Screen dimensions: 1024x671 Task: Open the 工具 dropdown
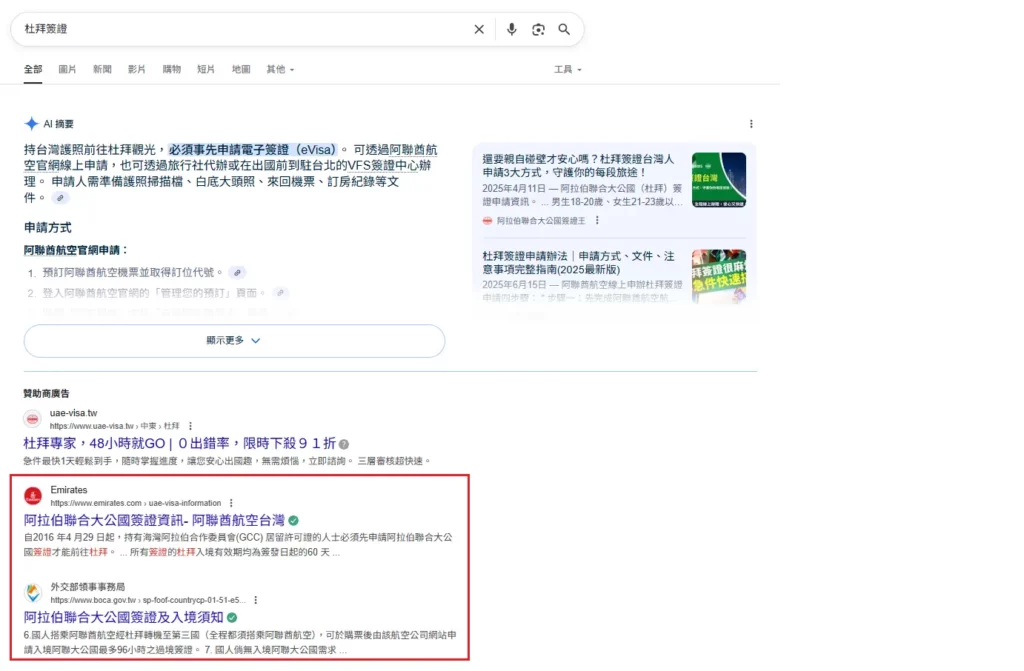click(x=568, y=69)
